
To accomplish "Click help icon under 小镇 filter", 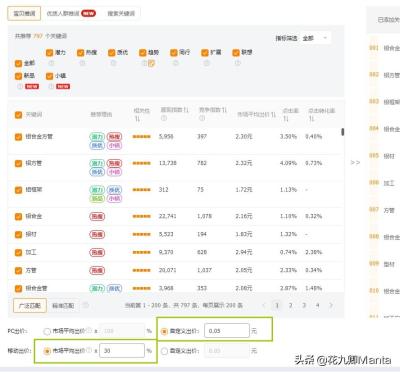I will tap(51, 86).
